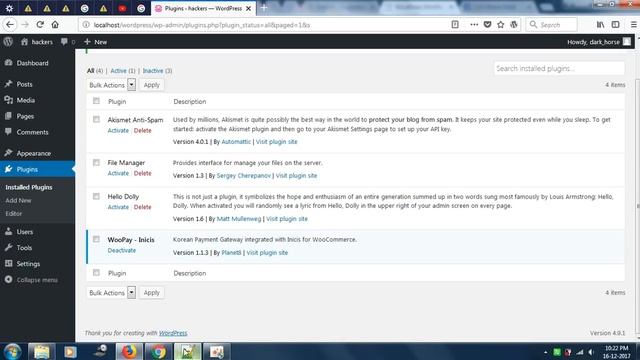Check the File Manager plugin checkbox
The height and width of the screenshot is (360, 640).
click(x=96, y=162)
